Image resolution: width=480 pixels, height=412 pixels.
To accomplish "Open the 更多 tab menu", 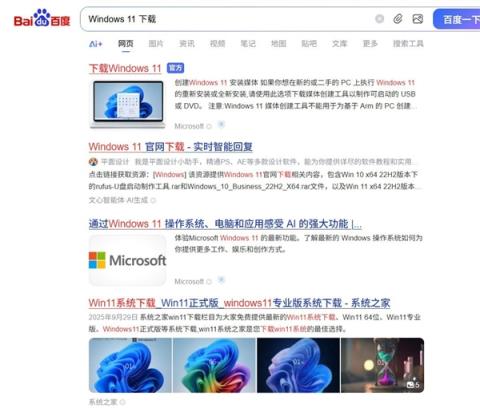I will coord(370,44).
